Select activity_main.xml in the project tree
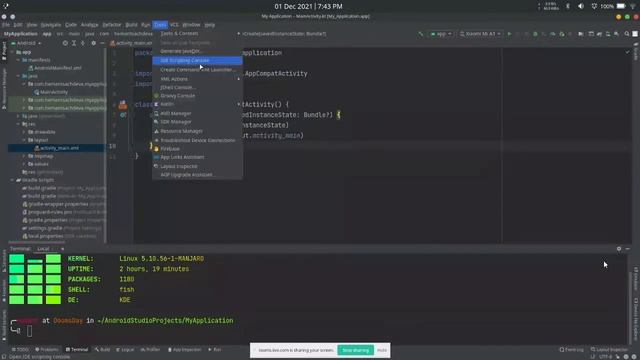This screenshot has width=640, height=360. coord(57,148)
